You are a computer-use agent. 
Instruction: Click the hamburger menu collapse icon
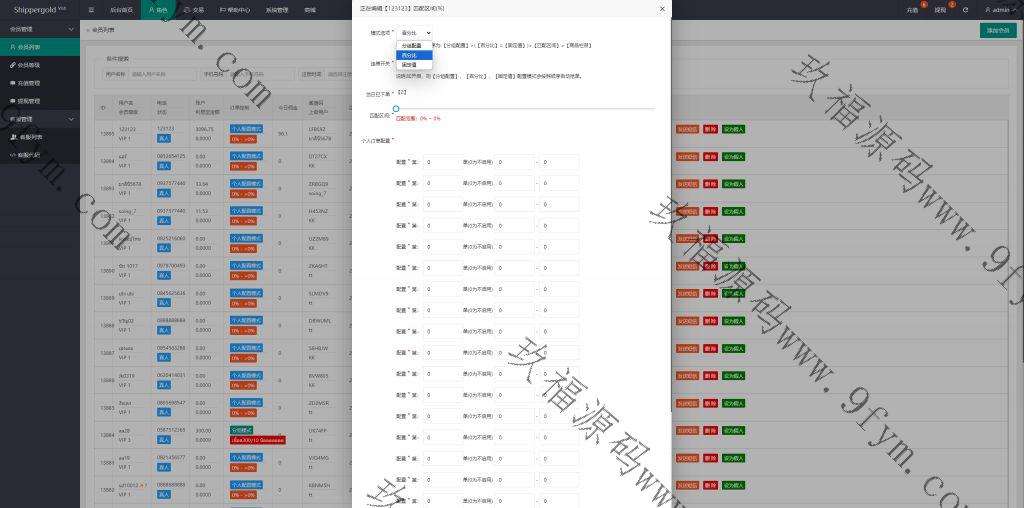coord(91,9)
